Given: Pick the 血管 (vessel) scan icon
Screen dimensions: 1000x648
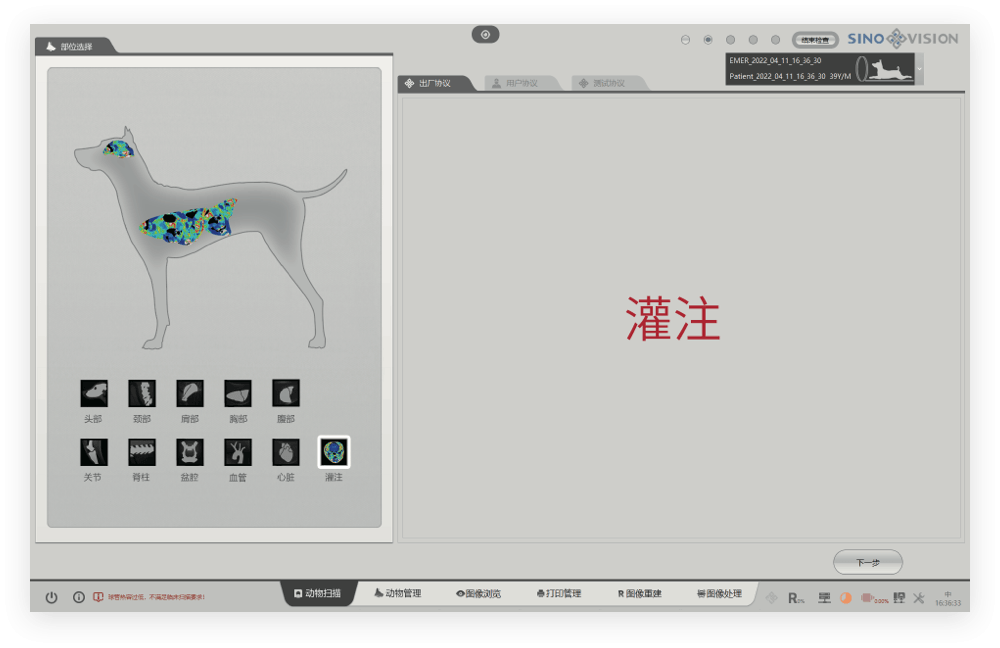Looking at the screenshot, I should tap(238, 452).
